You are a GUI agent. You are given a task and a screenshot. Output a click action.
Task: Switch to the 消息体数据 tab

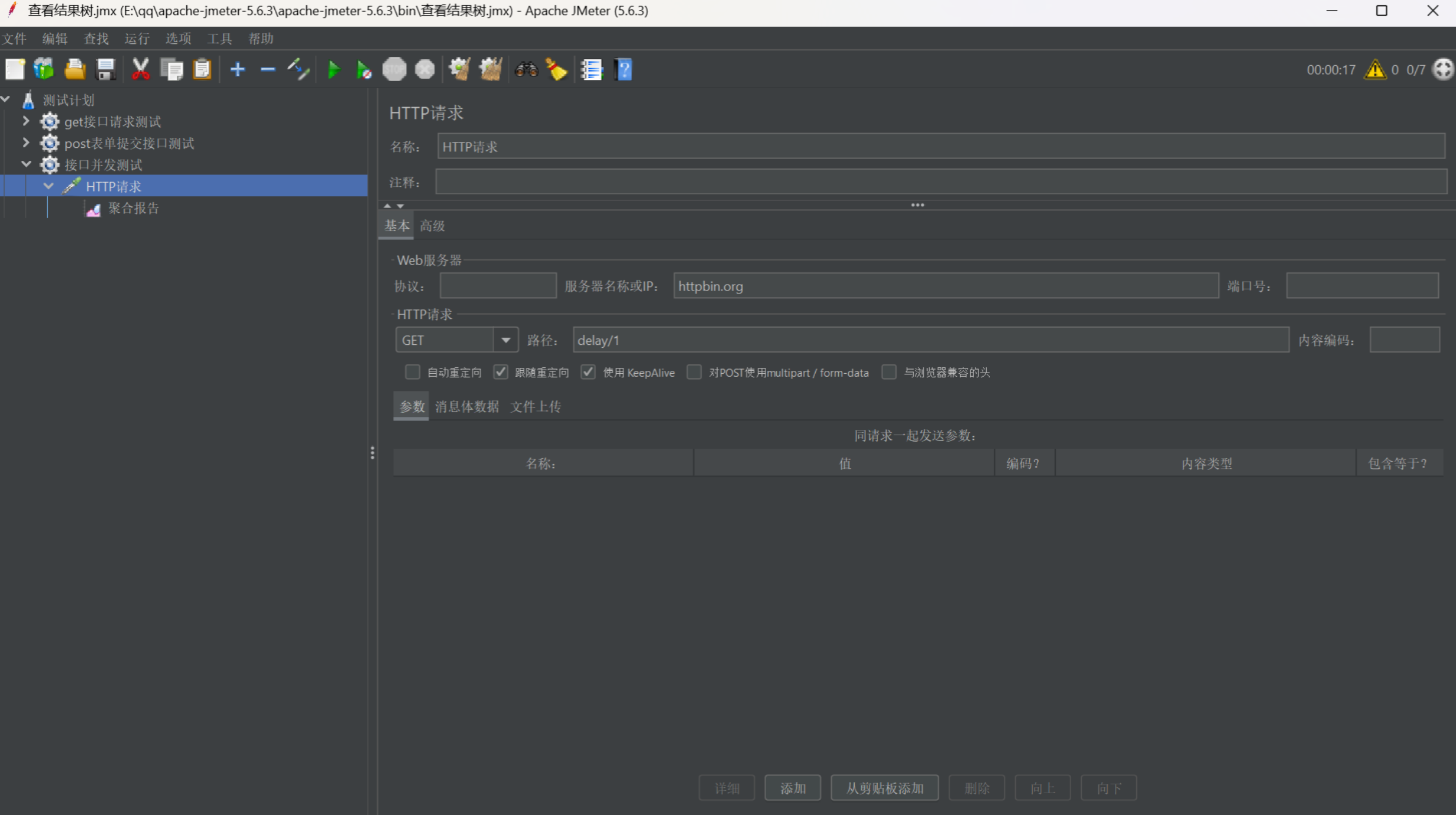[x=466, y=406]
